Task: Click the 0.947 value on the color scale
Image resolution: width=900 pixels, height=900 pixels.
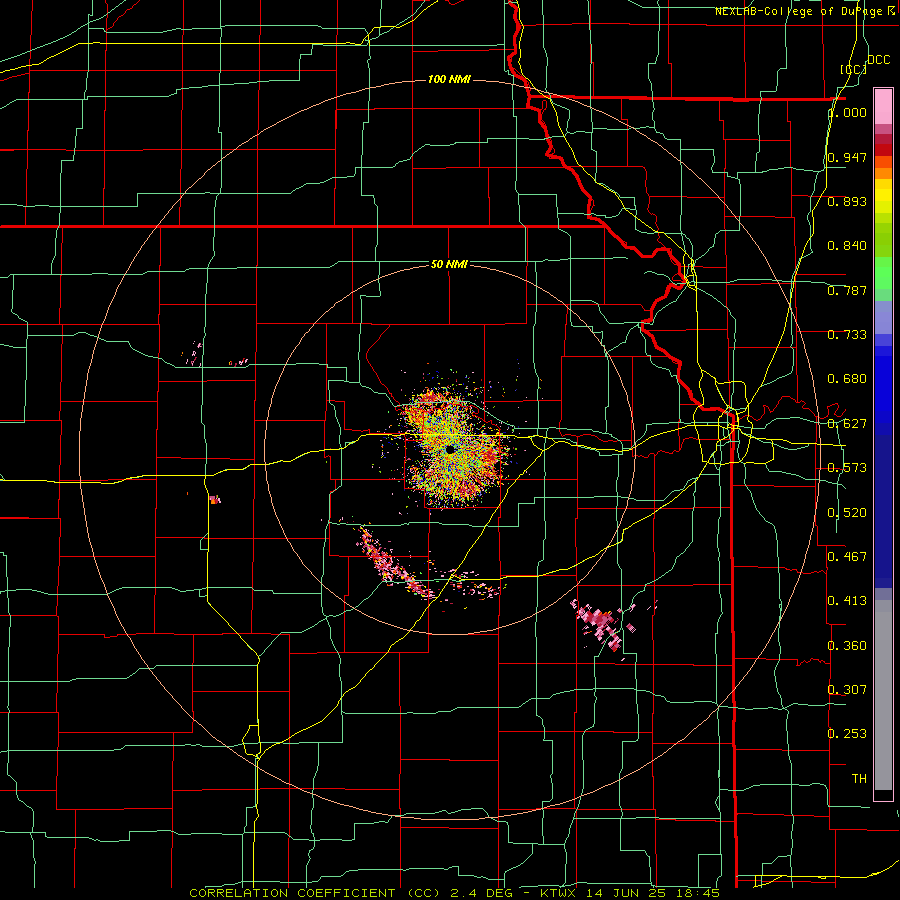Action: tap(847, 157)
